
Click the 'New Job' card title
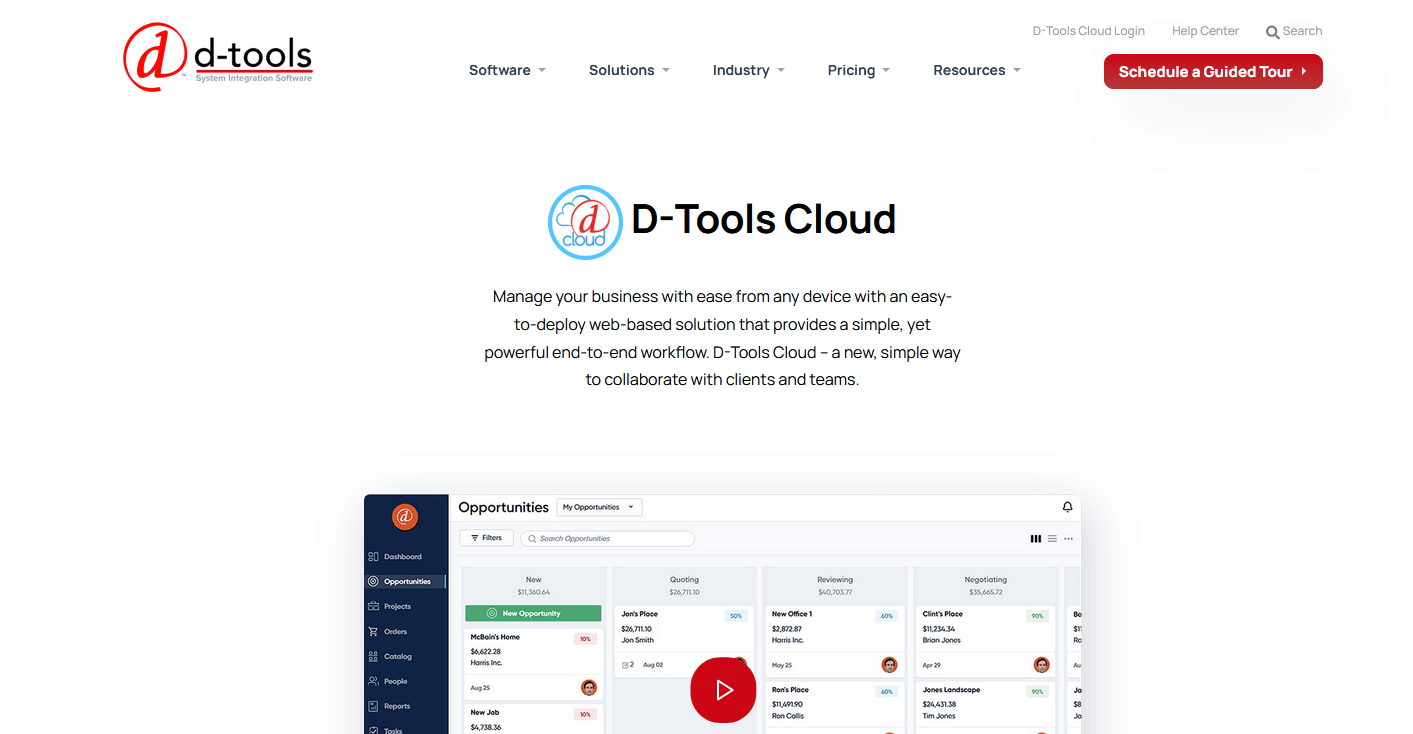(x=485, y=712)
